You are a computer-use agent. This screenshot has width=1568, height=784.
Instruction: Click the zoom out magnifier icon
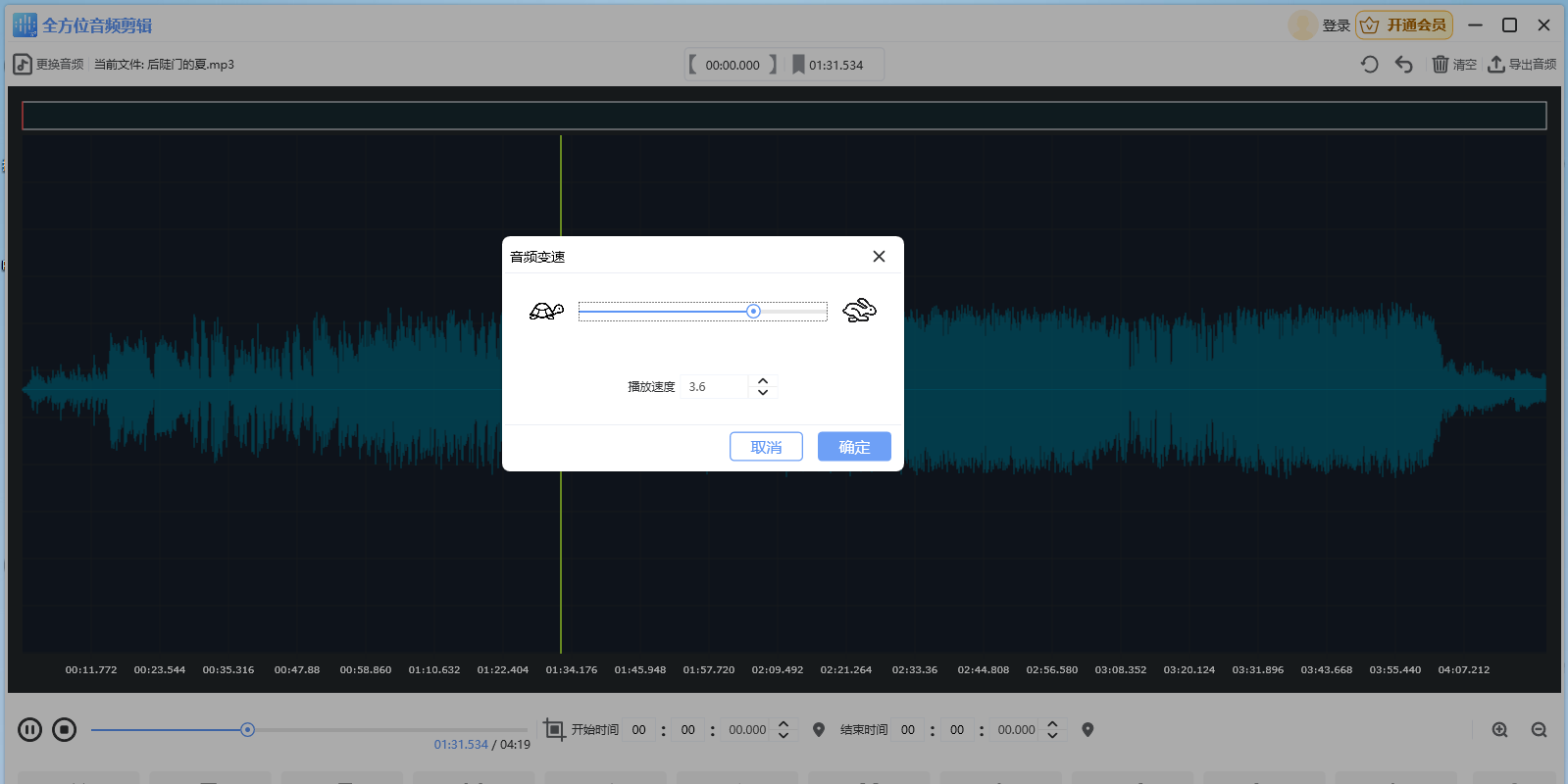(1539, 730)
